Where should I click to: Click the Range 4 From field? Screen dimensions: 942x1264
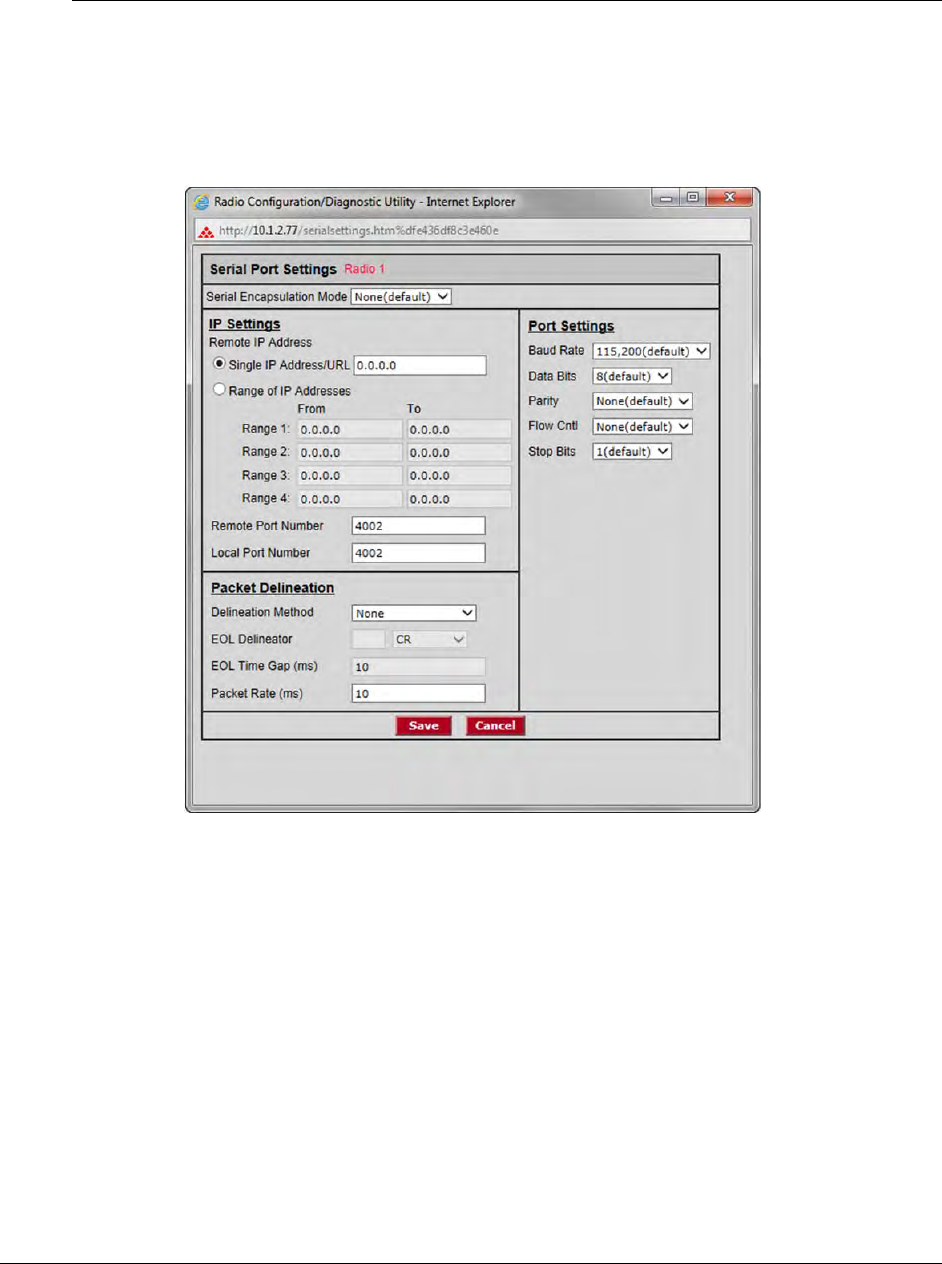point(350,498)
